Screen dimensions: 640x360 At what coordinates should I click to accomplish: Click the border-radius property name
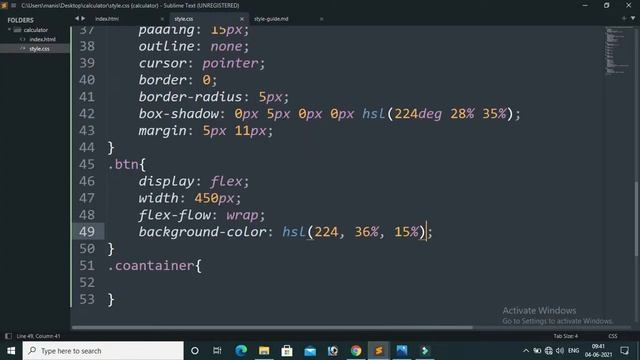[190, 97]
